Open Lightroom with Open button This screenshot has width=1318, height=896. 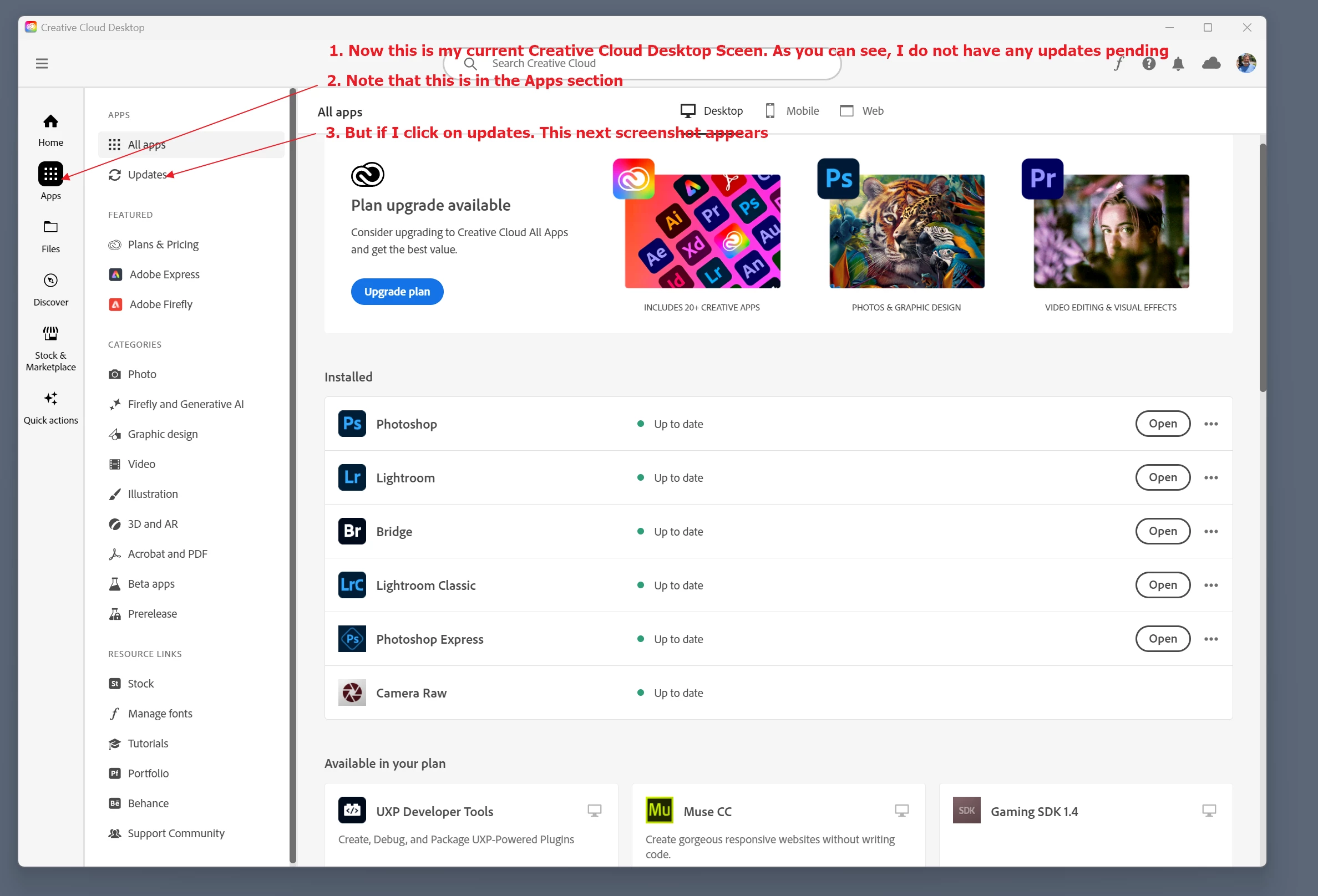pyautogui.click(x=1162, y=477)
